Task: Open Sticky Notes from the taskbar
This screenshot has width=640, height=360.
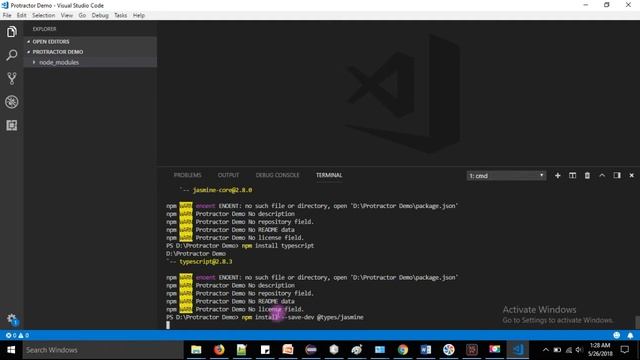Action: (265, 350)
